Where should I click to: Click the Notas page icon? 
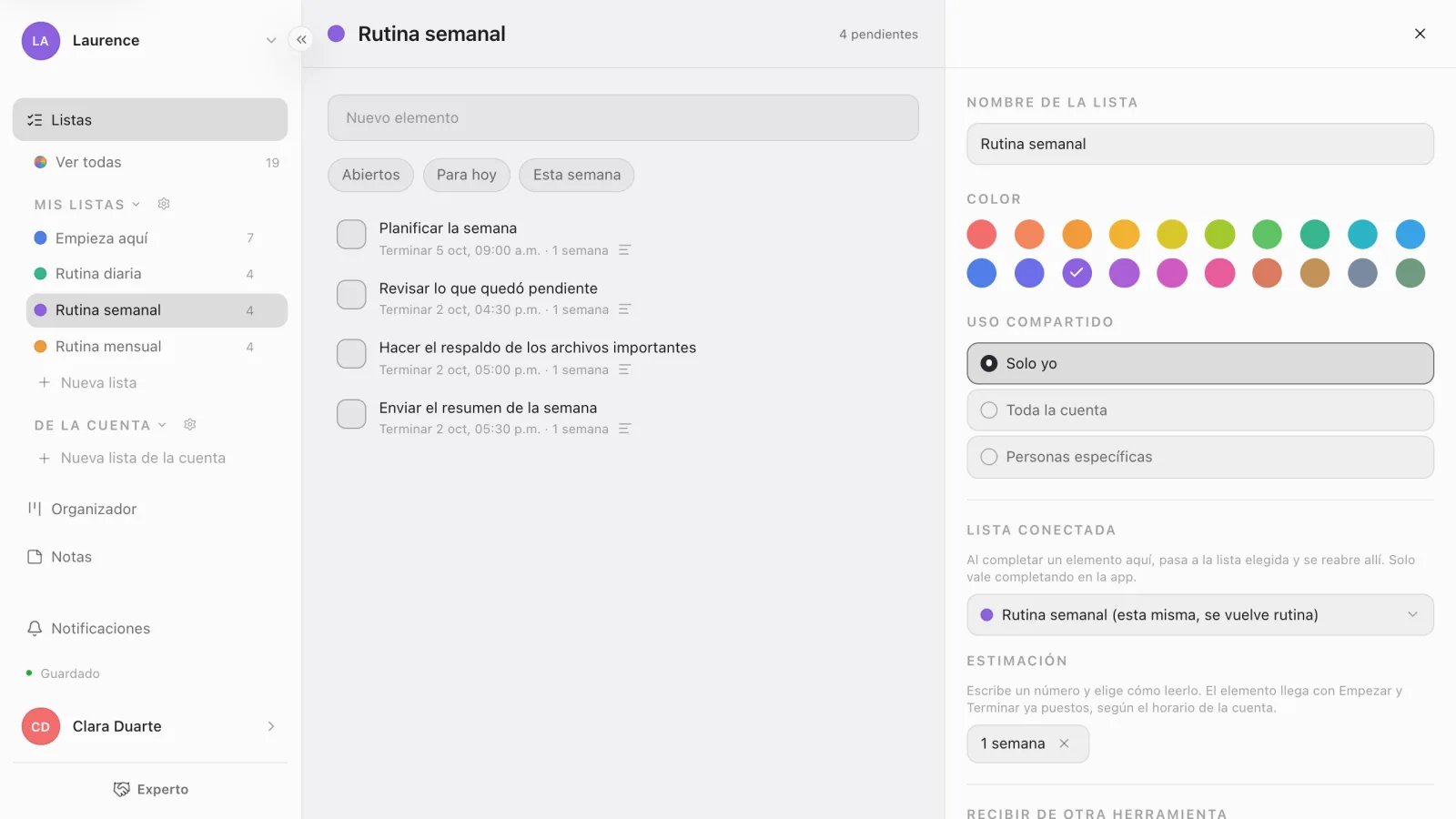(x=35, y=557)
